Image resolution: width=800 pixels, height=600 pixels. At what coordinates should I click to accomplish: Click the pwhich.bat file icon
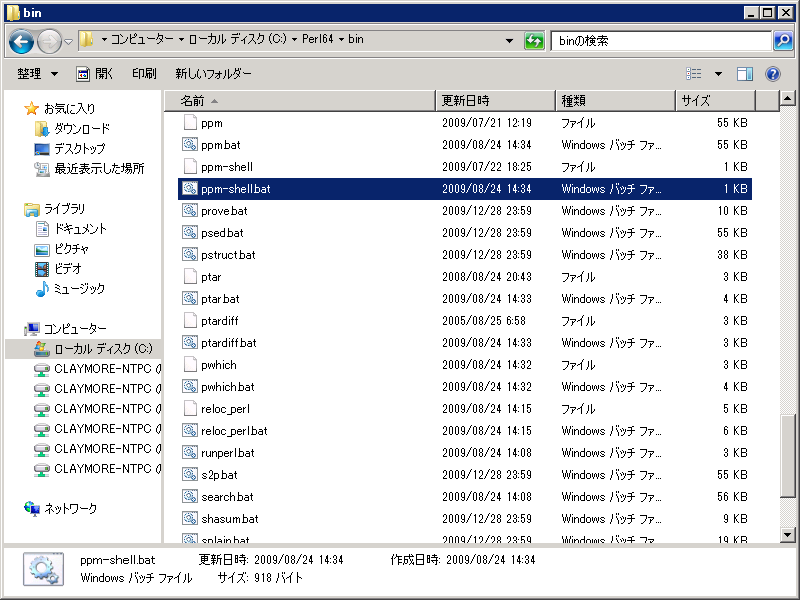pos(190,386)
